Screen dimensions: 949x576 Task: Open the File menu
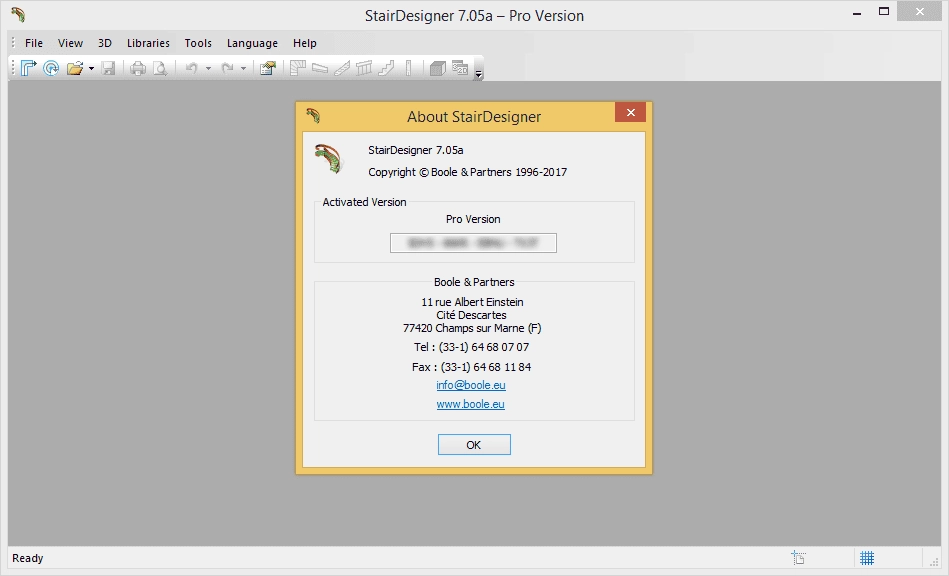coord(34,43)
